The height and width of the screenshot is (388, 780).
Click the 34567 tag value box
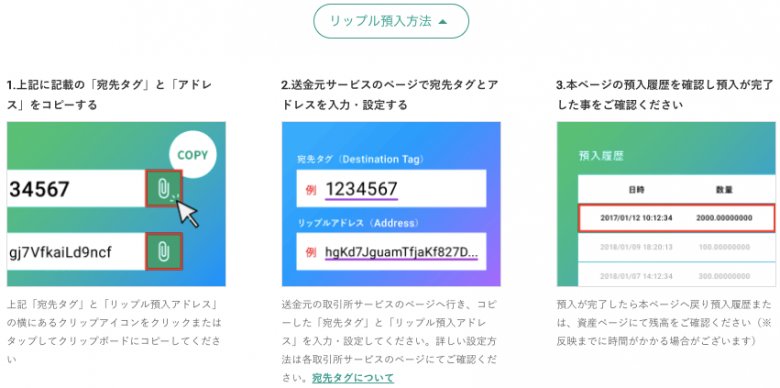76,189
